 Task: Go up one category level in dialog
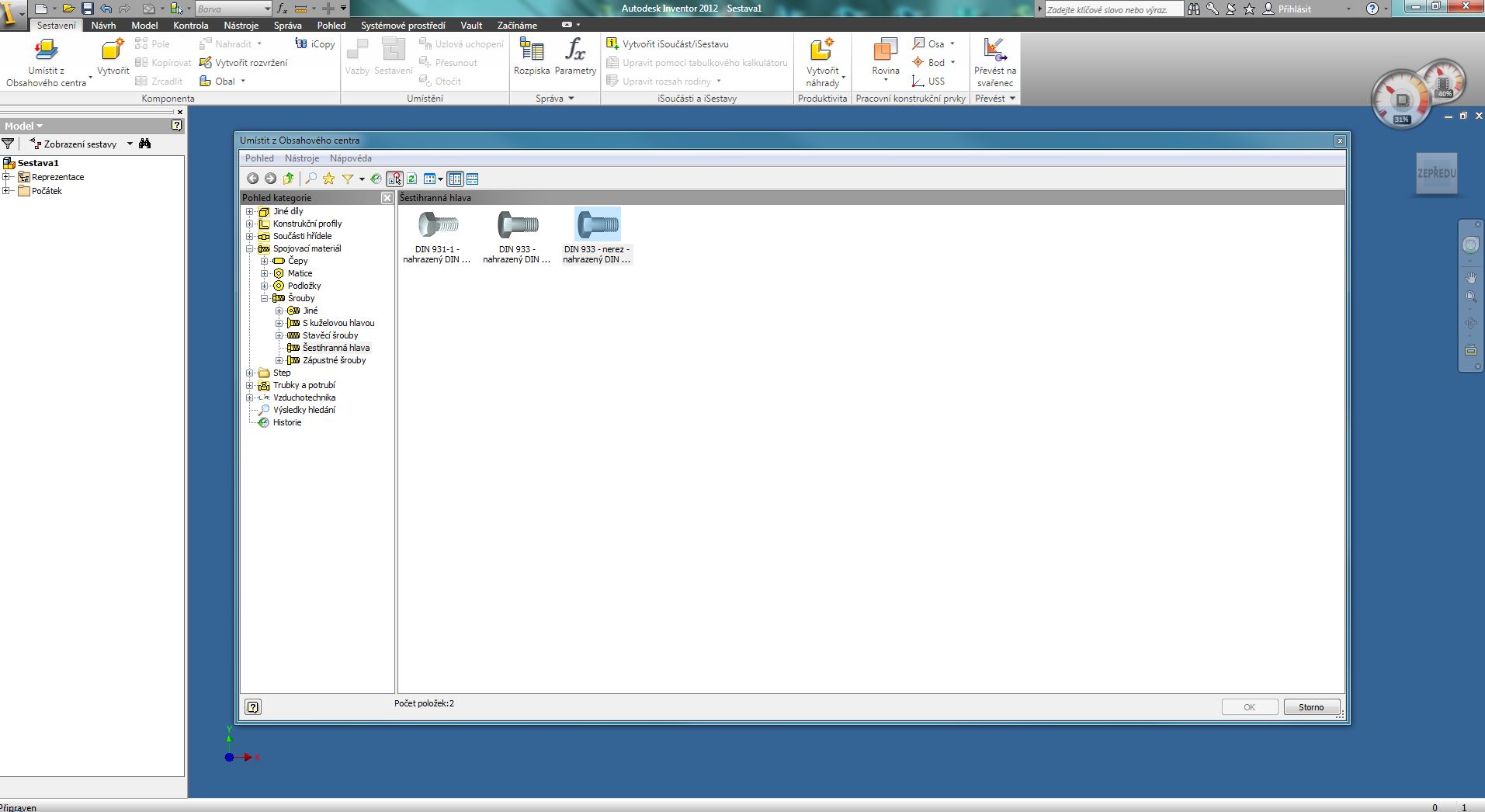pos(289,179)
